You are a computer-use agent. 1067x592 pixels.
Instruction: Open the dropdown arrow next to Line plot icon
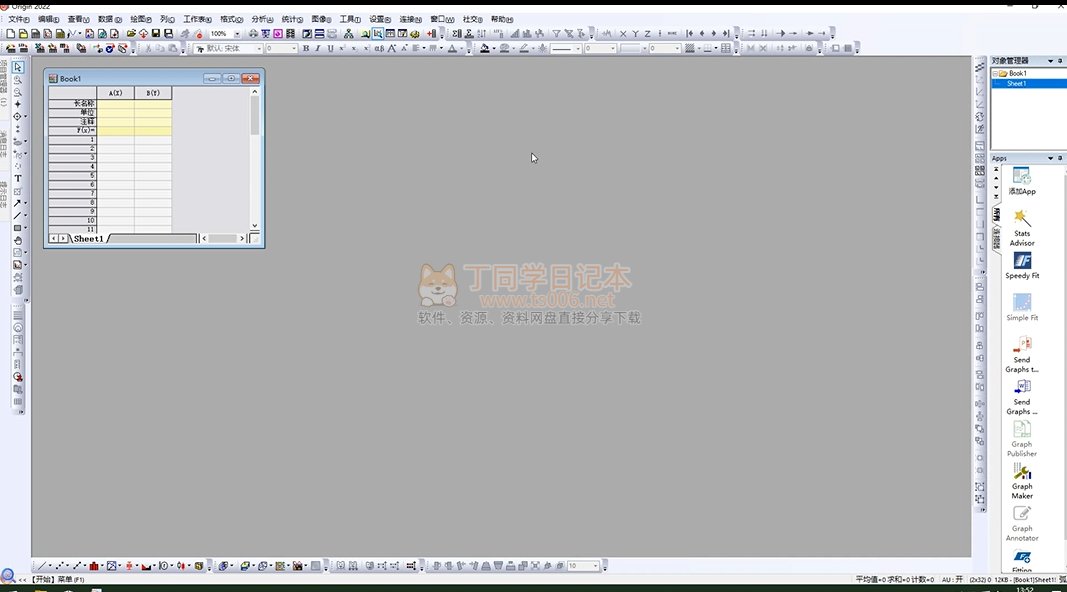coord(50,565)
